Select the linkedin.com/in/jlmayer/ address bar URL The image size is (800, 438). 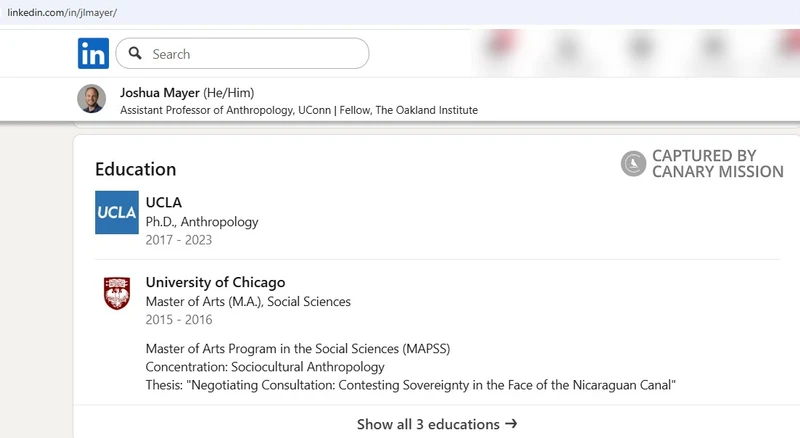point(62,13)
